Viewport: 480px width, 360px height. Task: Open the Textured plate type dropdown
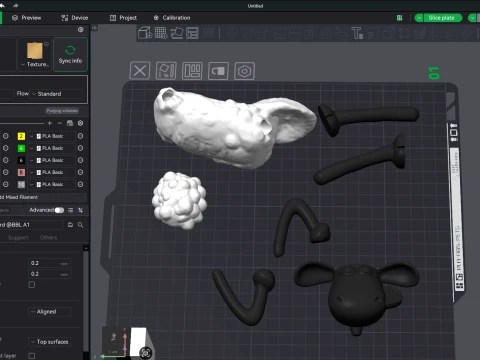34,54
